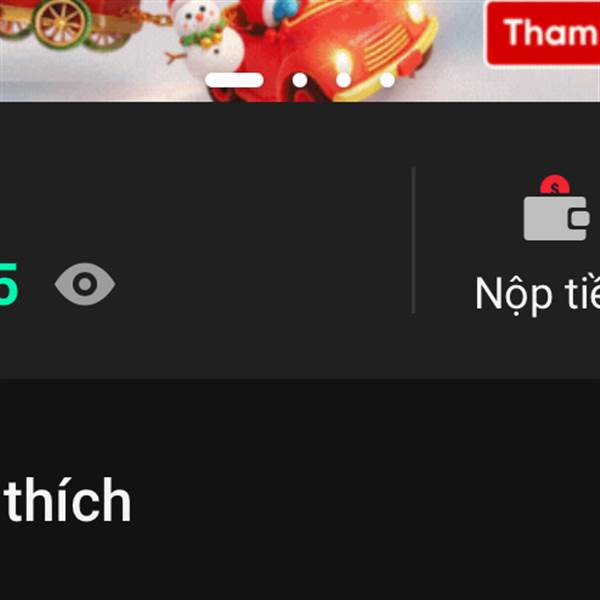Screen dimensions: 600x600
Task: Click the red dollar coin badge above wallet
Action: point(554,185)
